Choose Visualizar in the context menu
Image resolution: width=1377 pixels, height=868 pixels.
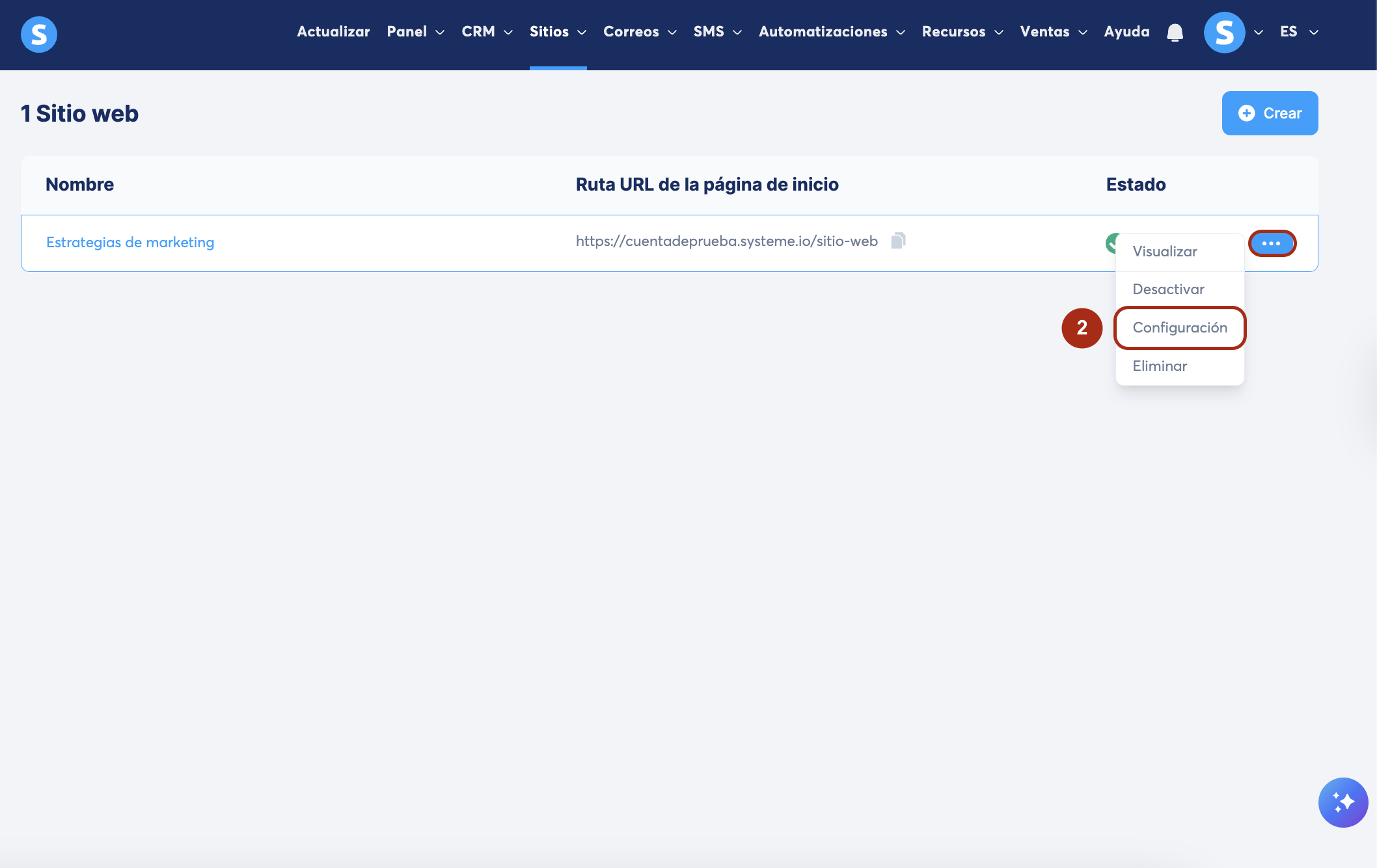click(x=1165, y=251)
